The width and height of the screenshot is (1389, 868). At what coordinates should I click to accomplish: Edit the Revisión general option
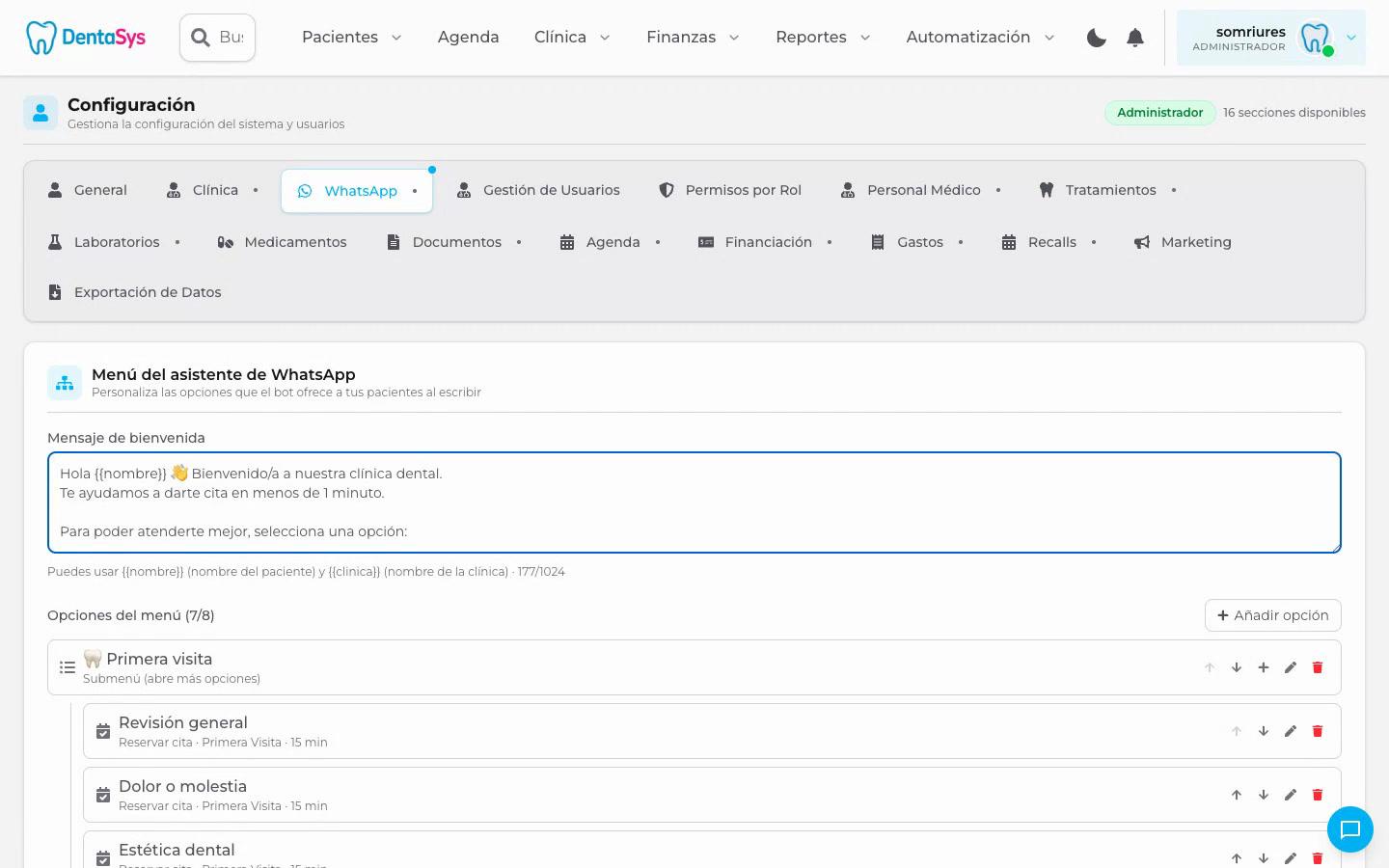1291,731
